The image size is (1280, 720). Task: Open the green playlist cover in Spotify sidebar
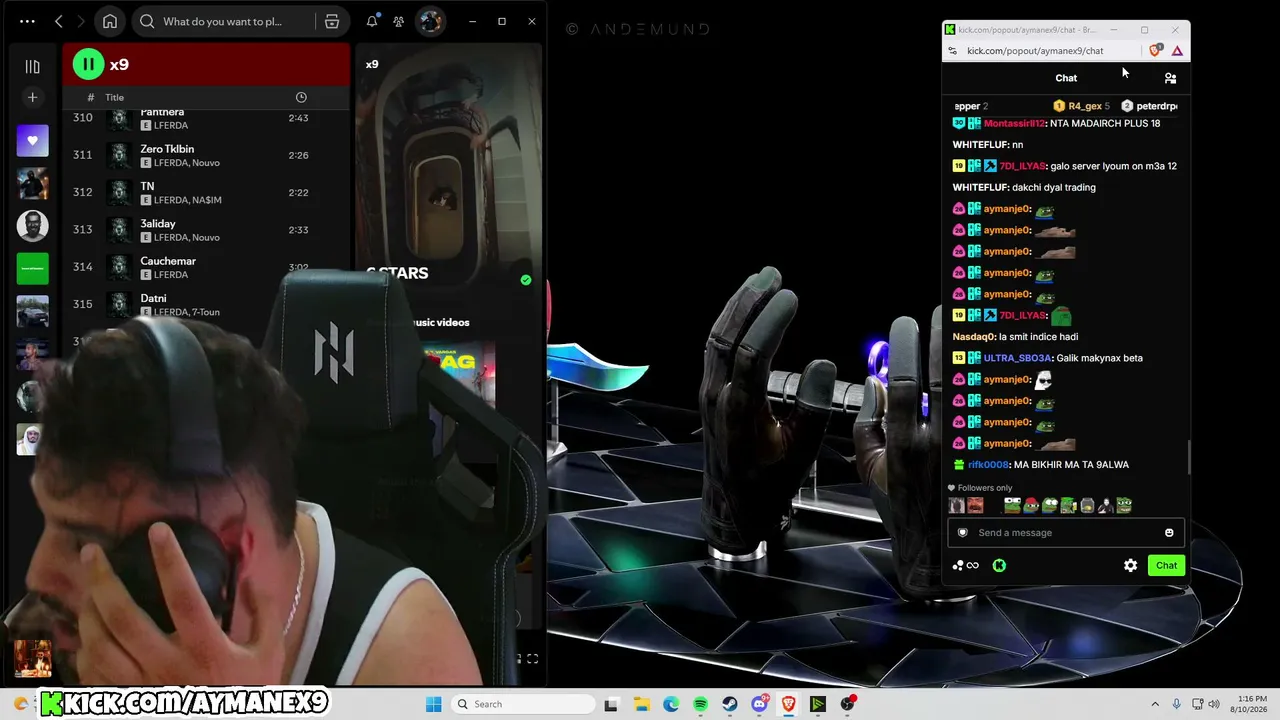pyautogui.click(x=32, y=268)
